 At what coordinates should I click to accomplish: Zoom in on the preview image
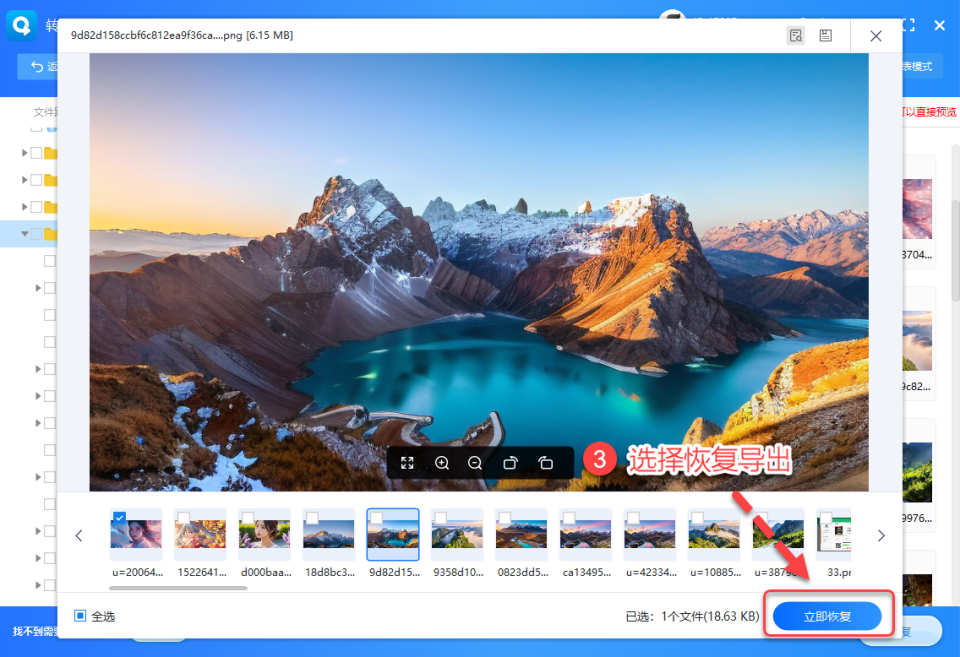(442, 463)
